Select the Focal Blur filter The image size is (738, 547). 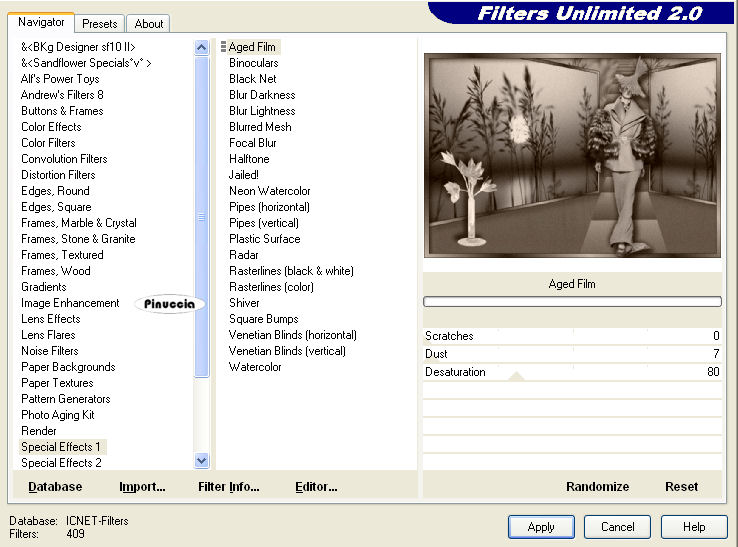(x=253, y=143)
